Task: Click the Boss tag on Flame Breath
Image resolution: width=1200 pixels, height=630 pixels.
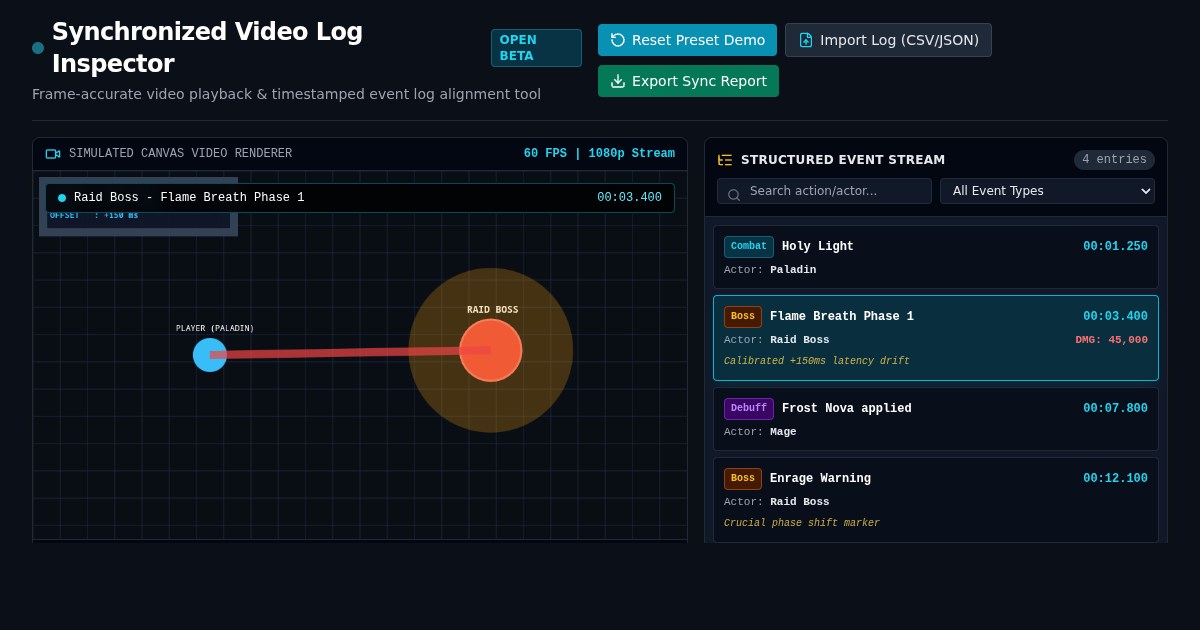Action: click(743, 317)
